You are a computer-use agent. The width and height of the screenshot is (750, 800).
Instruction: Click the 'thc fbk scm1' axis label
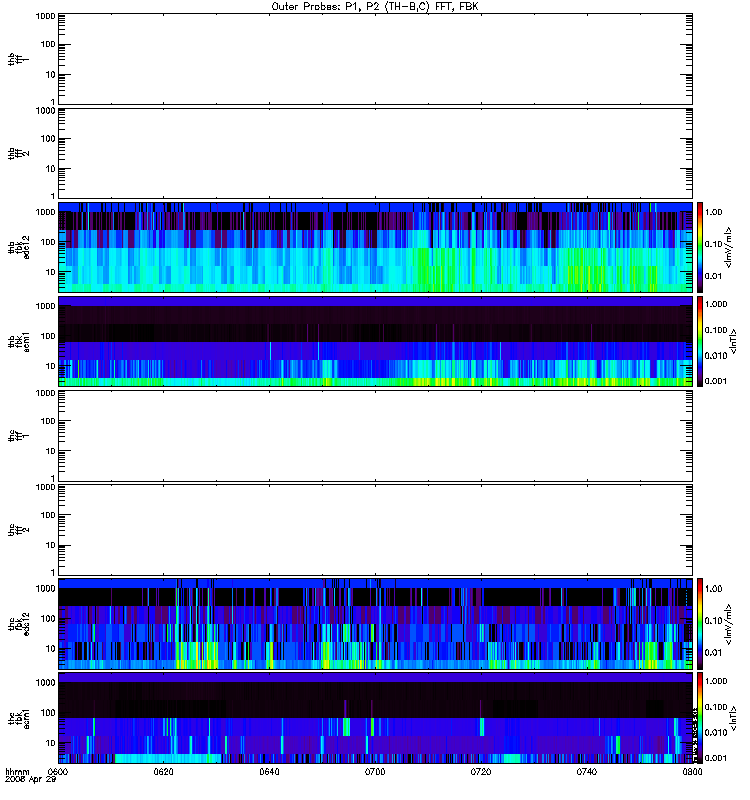[18, 718]
